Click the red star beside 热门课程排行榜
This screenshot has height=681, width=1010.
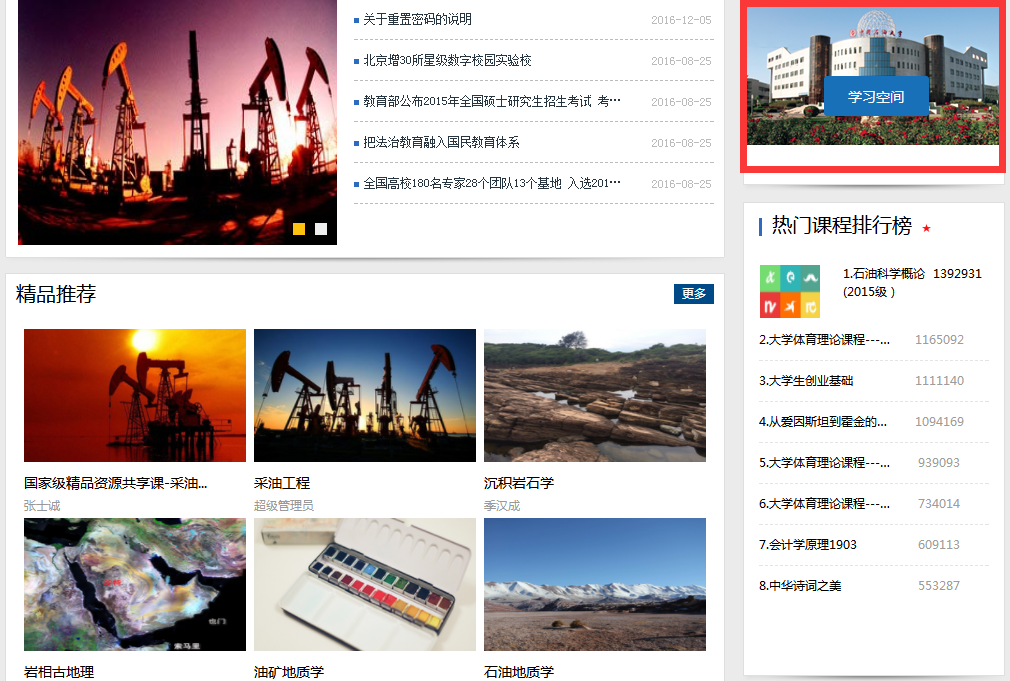pos(926,228)
